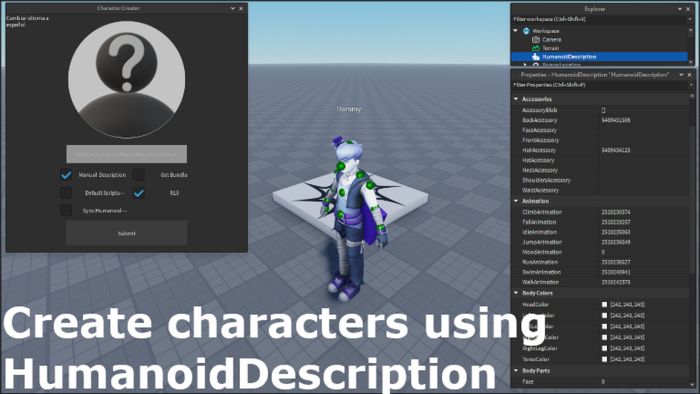The width and height of the screenshot is (700, 394).
Task: Collapse the Body Colors property section
Action: (516, 293)
